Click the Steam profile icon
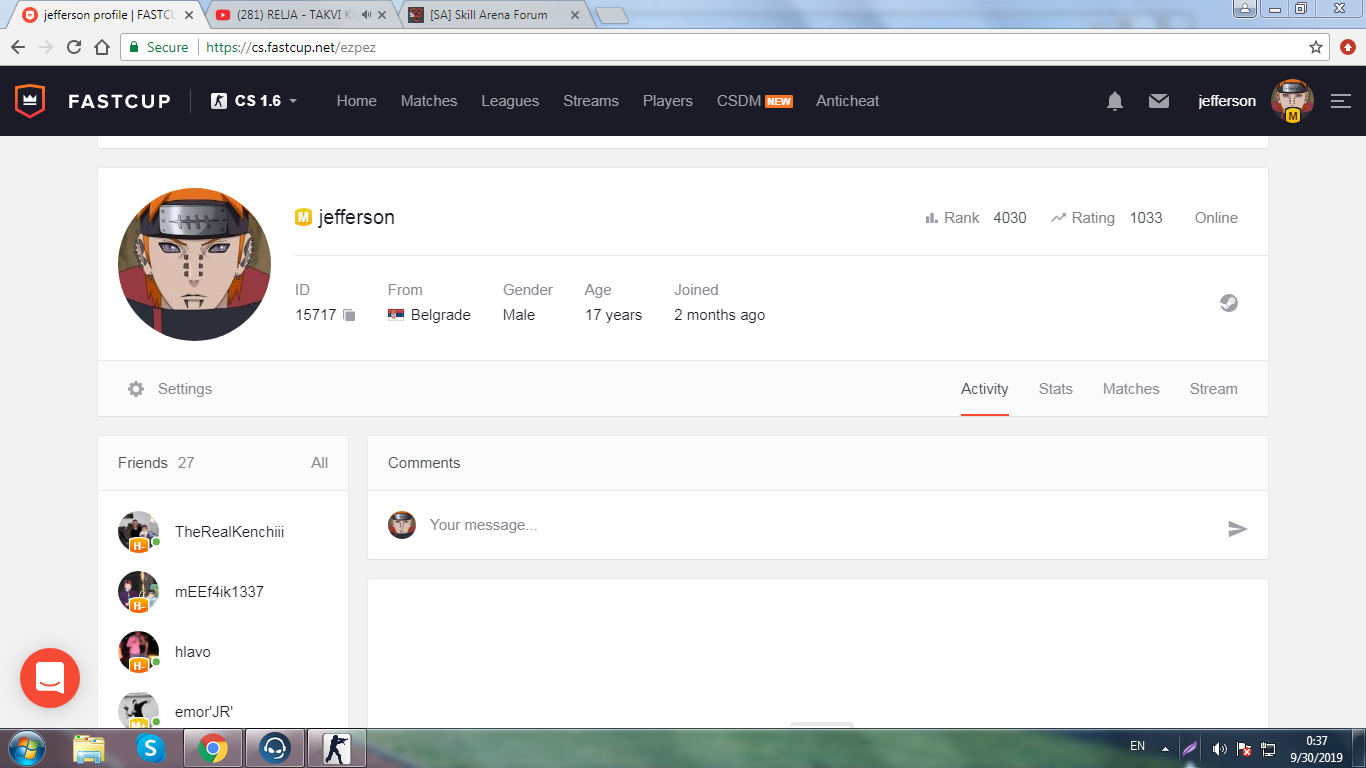Screen dimensions: 1366x768 (1229, 303)
